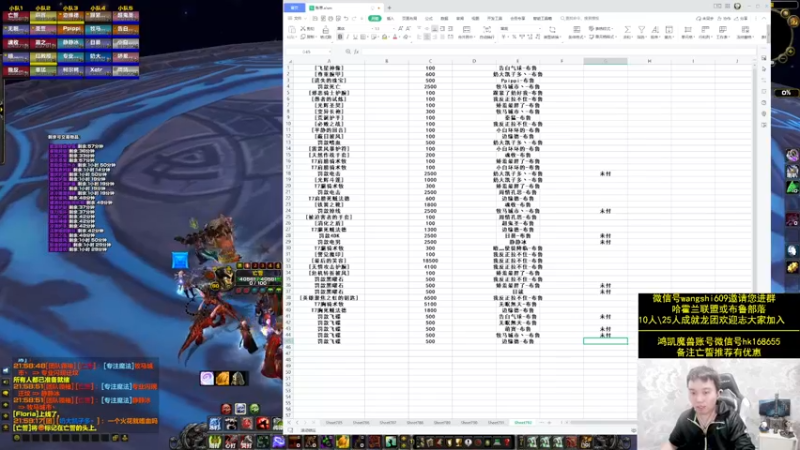The height and width of the screenshot is (450, 800).
Task: Open the number format dropdown
Action: (540, 29)
